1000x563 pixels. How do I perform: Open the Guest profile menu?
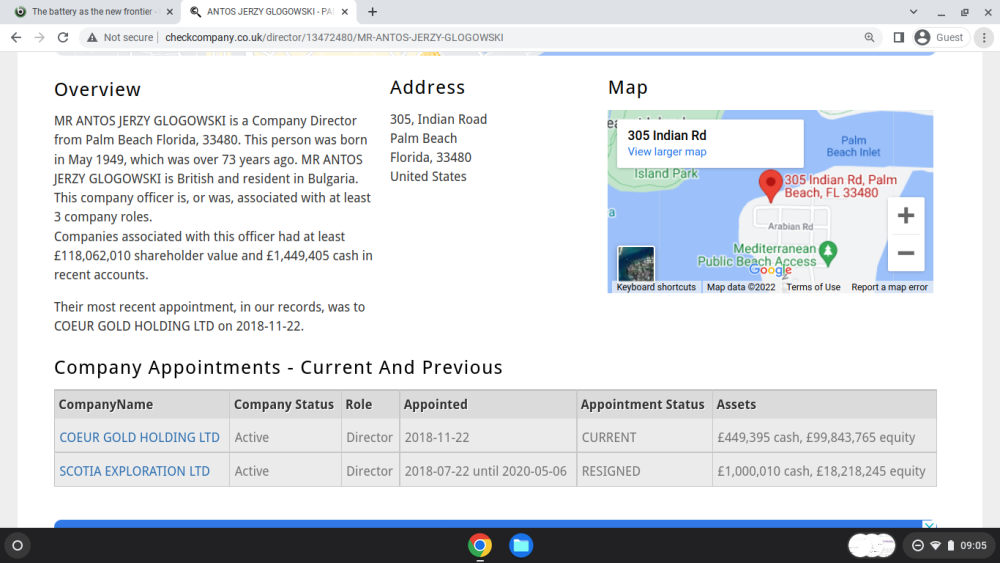940,38
